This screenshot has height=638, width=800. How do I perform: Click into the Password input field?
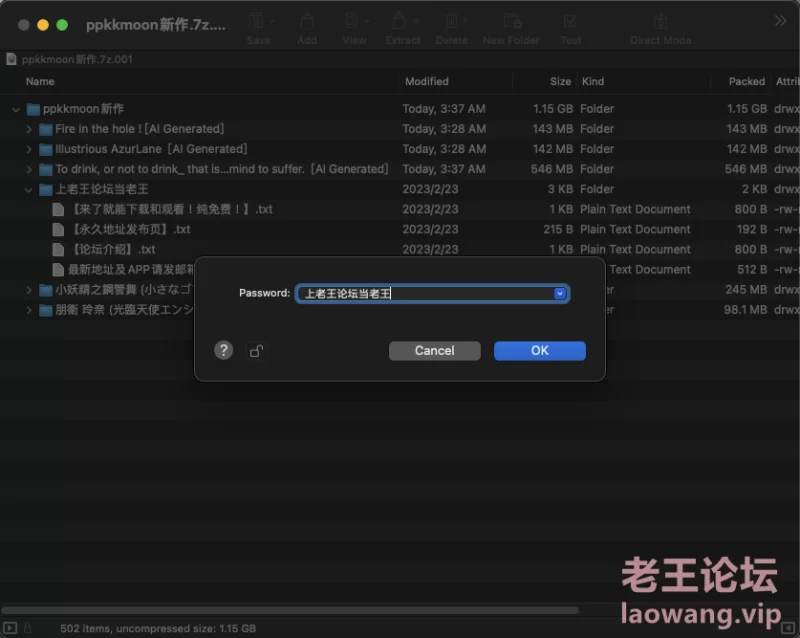tap(425, 293)
